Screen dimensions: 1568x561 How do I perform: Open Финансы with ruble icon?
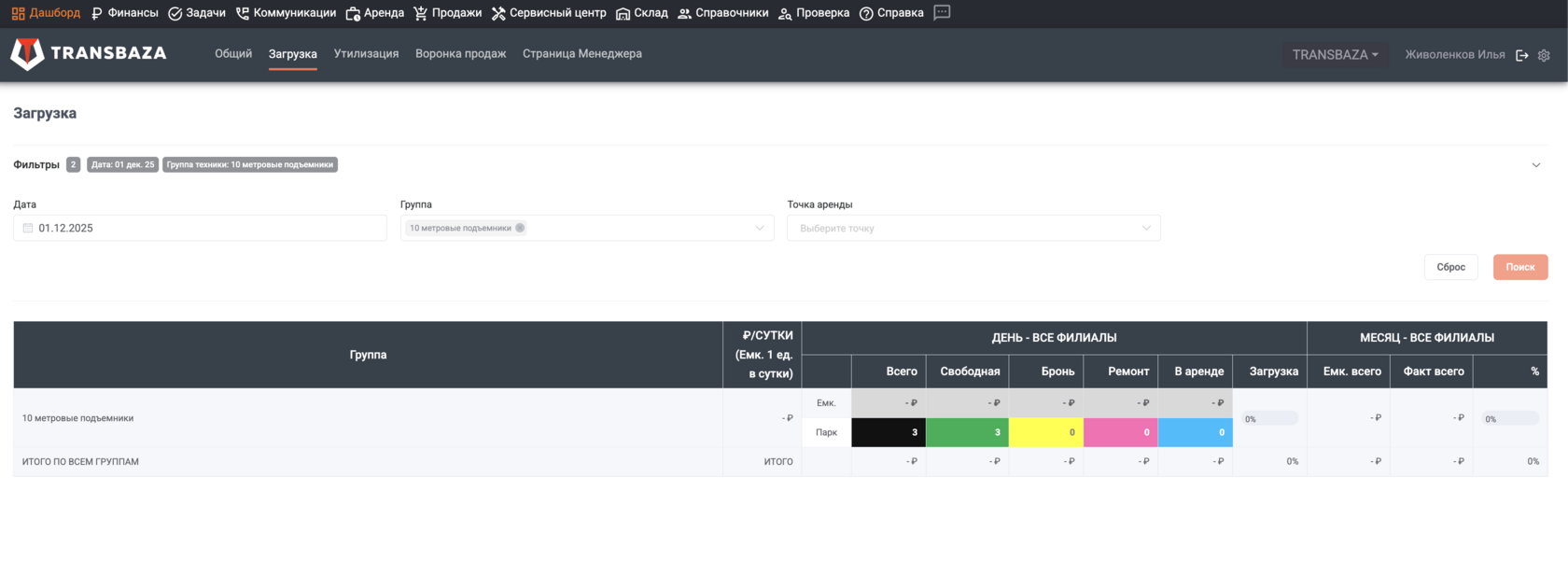(x=124, y=13)
